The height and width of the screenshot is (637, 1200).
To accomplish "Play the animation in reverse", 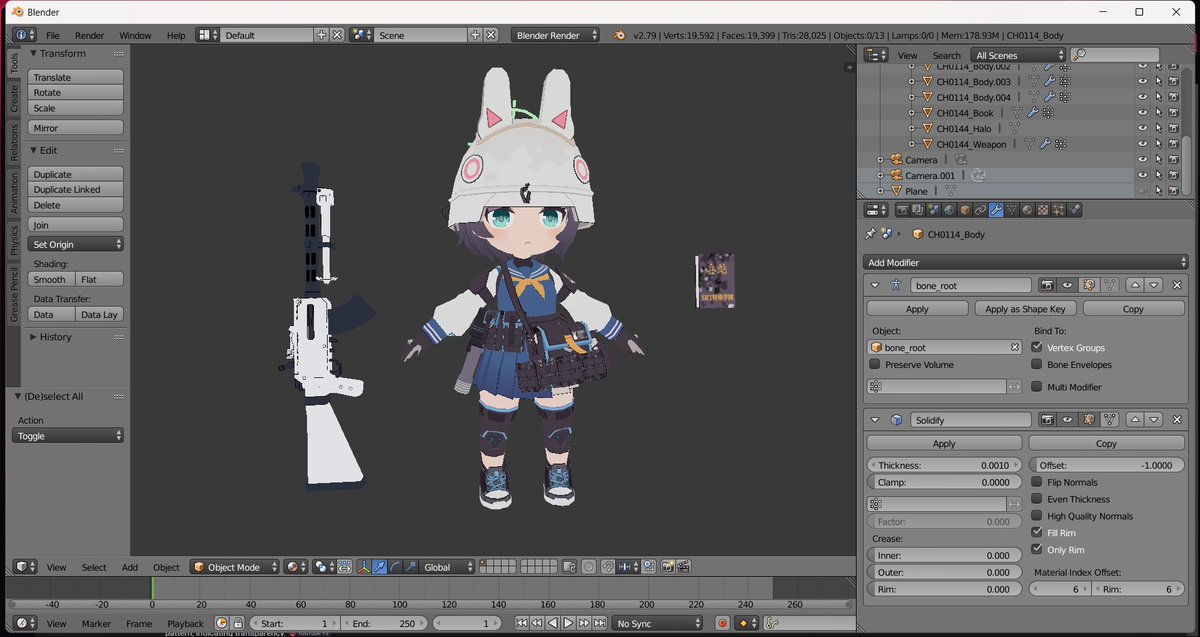I will [553, 623].
